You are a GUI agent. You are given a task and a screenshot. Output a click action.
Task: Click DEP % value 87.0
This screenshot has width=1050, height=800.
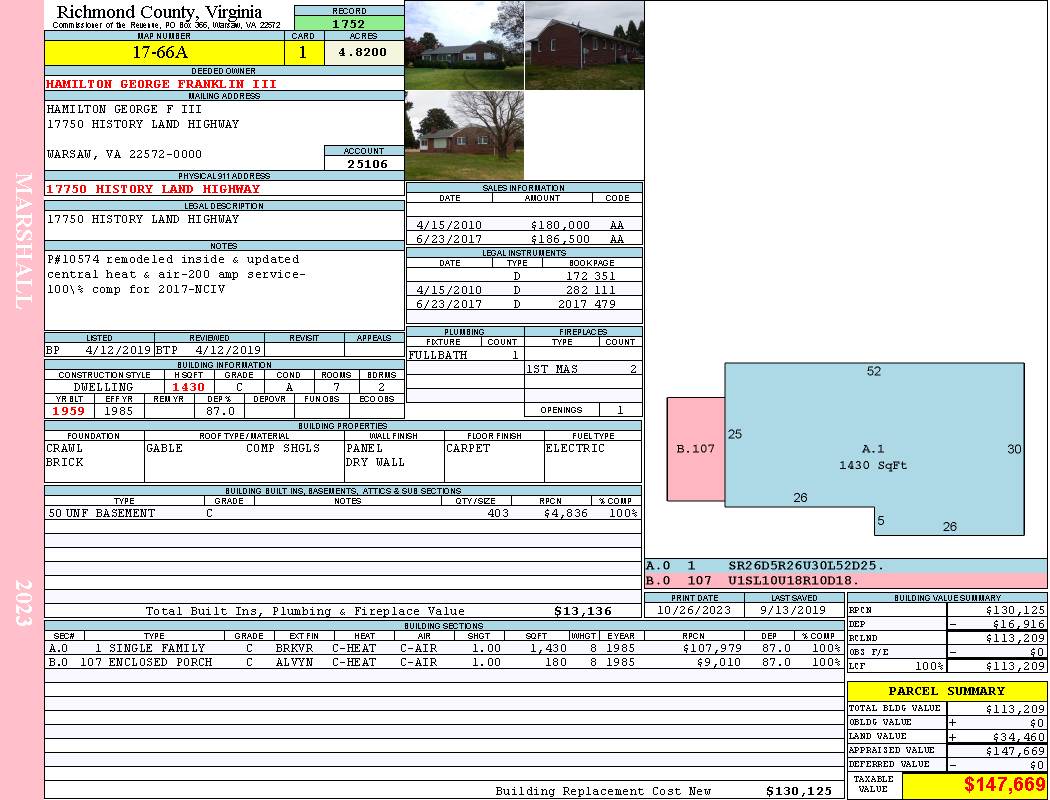pyautogui.click(x=220, y=411)
